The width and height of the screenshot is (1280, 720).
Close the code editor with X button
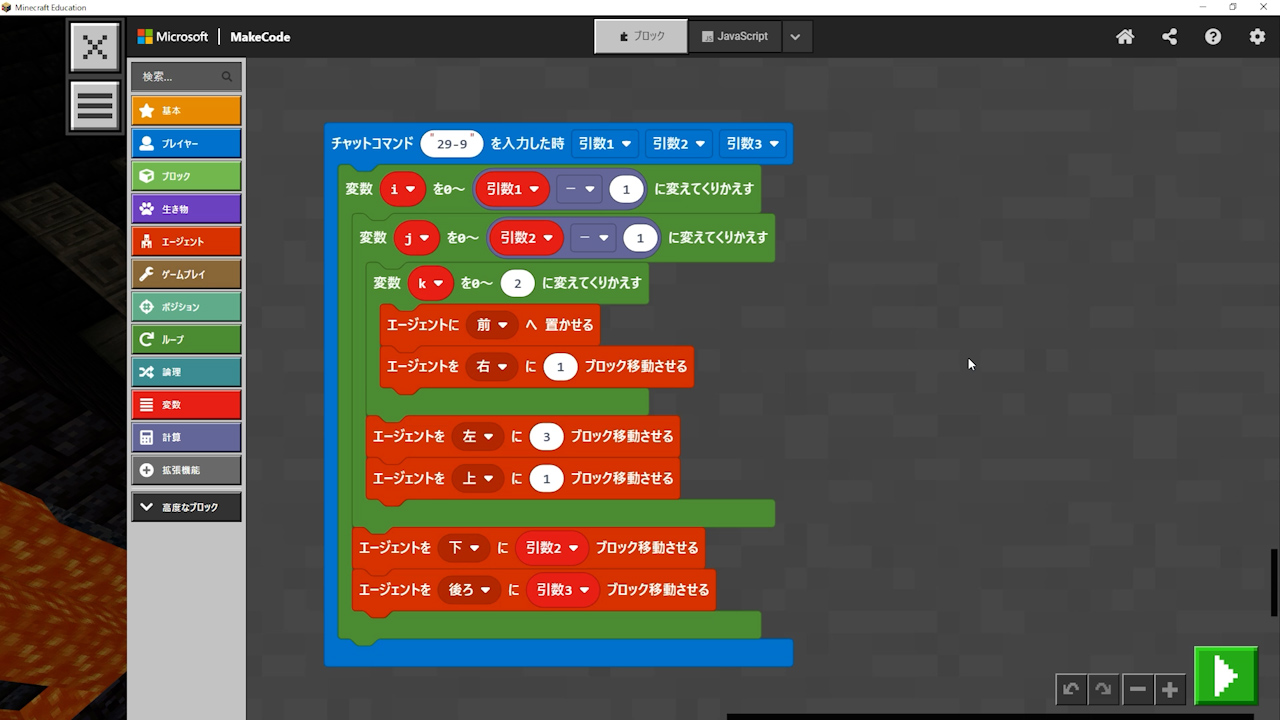pyautogui.click(x=95, y=47)
